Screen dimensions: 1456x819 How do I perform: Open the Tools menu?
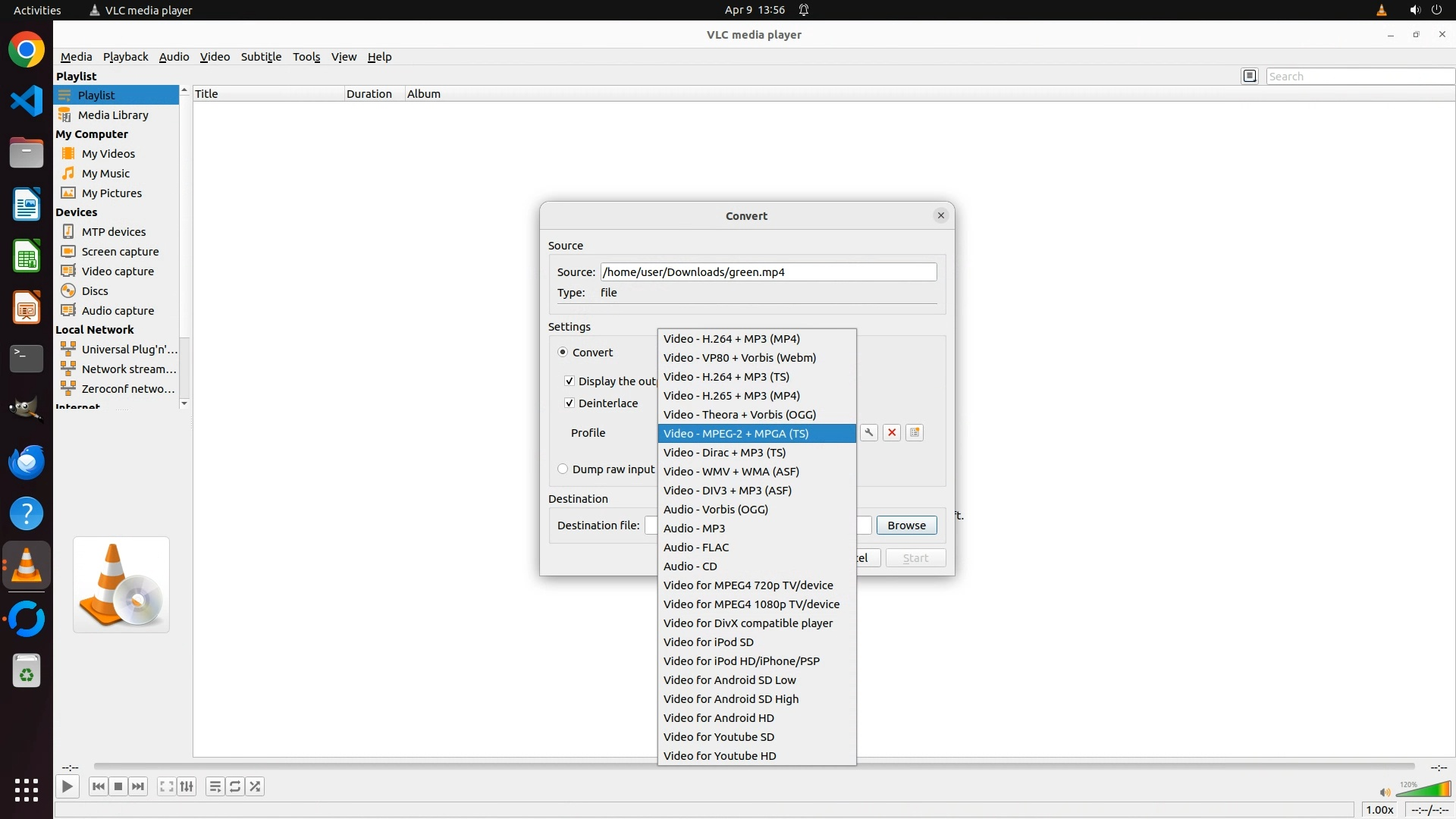pos(306,57)
